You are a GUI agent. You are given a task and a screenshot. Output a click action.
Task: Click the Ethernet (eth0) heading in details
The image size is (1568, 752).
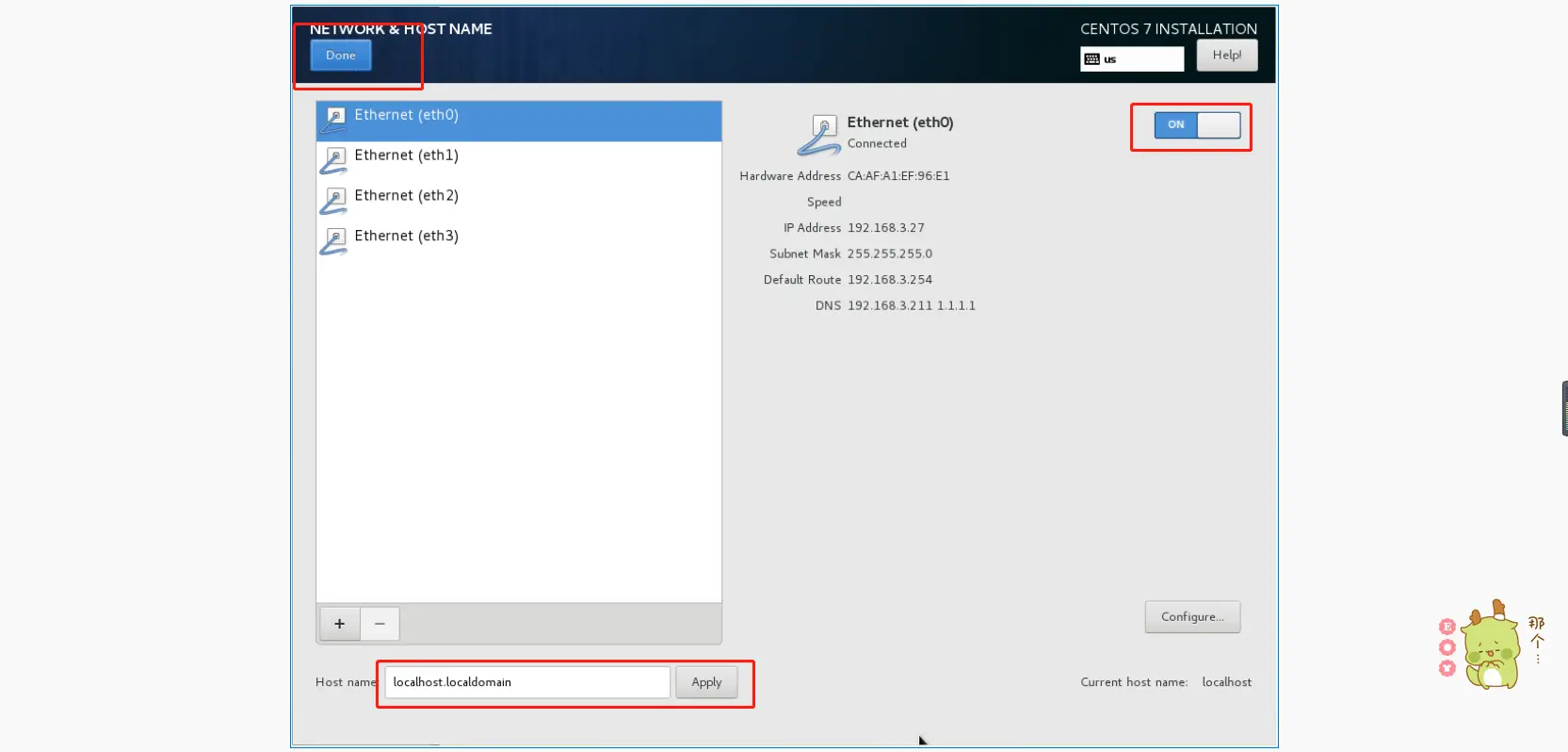pos(900,123)
